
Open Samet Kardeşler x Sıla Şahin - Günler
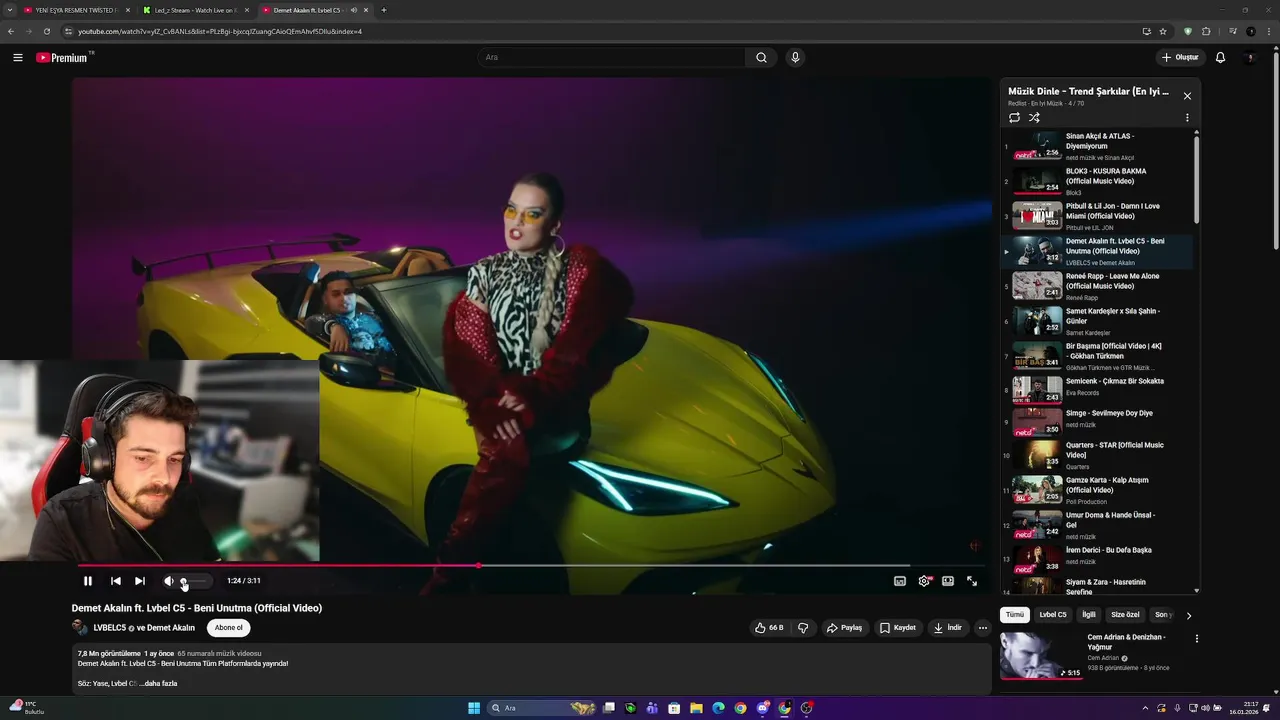click(1098, 321)
